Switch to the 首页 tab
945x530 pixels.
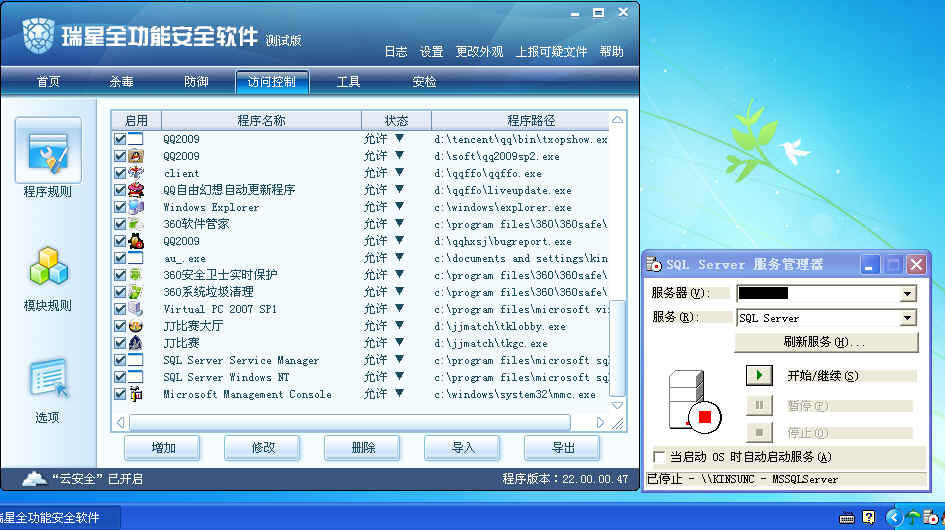click(48, 81)
